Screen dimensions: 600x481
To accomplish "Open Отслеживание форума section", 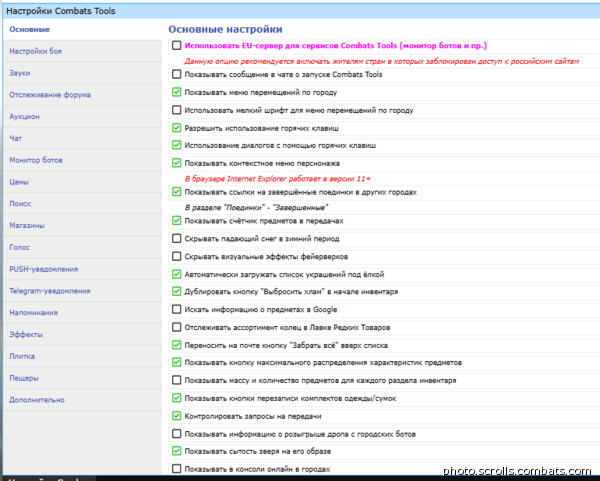I will [x=49, y=95].
